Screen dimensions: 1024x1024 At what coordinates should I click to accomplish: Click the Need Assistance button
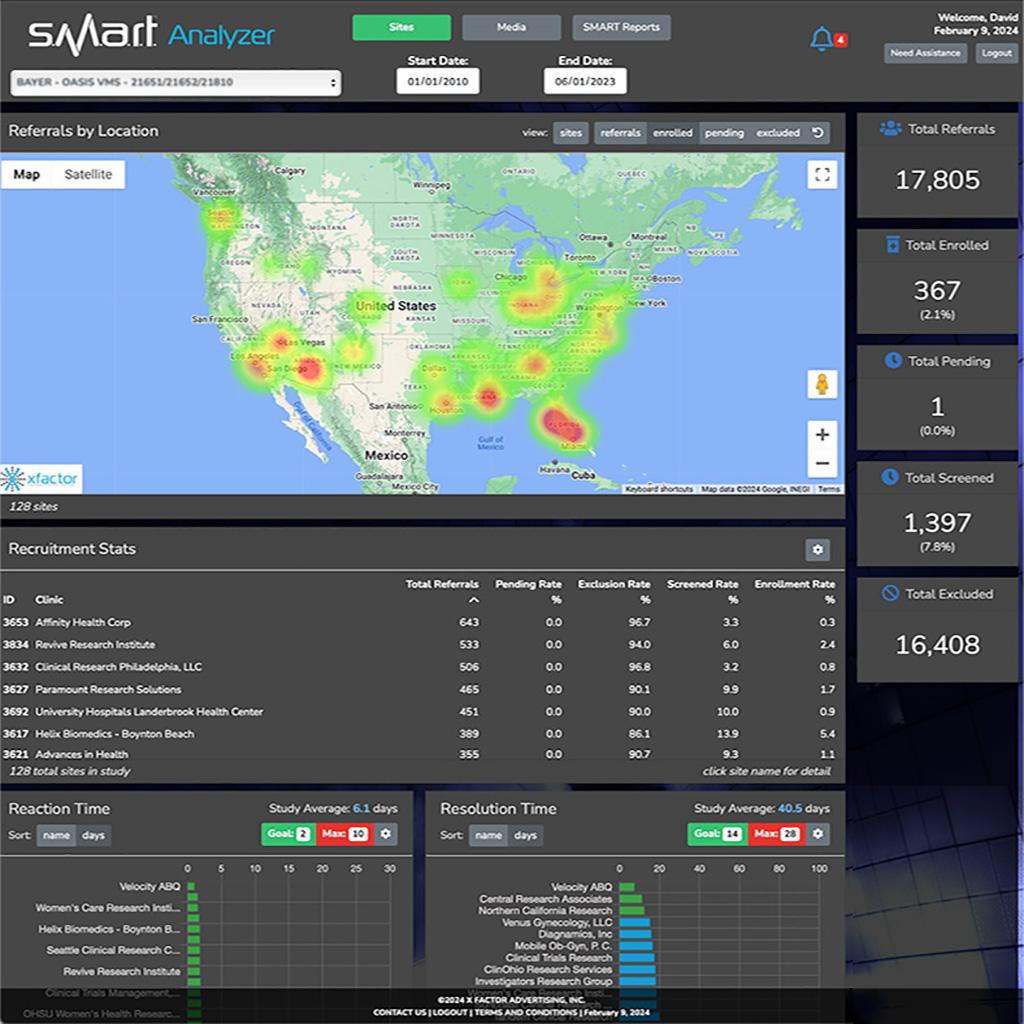(924, 53)
